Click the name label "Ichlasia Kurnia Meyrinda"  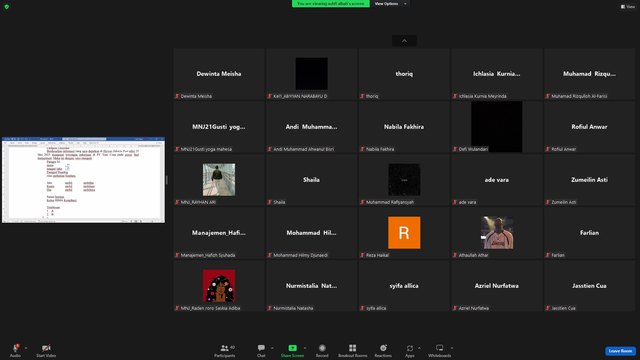[x=482, y=96]
